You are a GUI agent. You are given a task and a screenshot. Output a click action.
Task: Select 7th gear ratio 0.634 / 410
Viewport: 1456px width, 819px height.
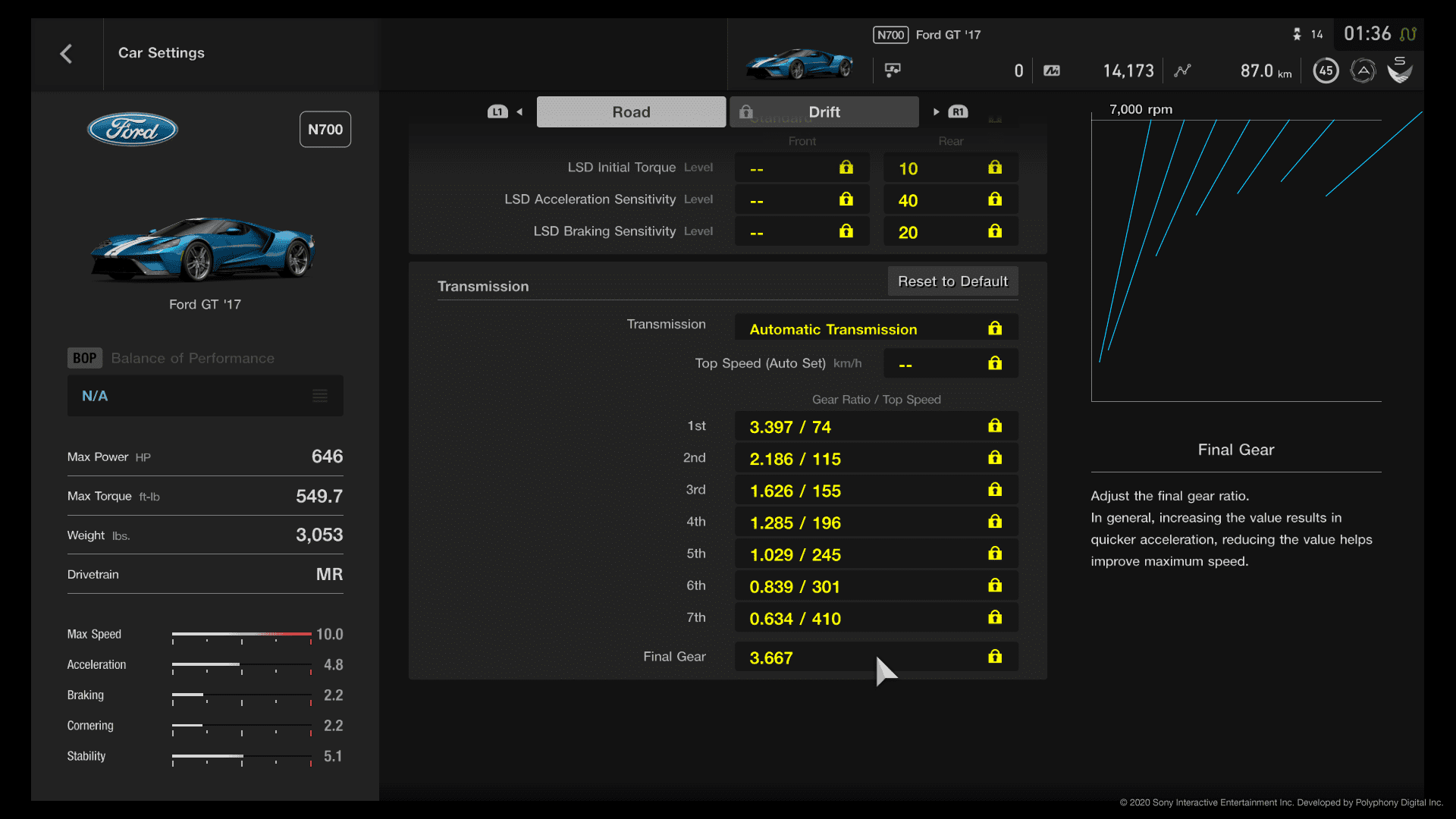click(x=876, y=618)
